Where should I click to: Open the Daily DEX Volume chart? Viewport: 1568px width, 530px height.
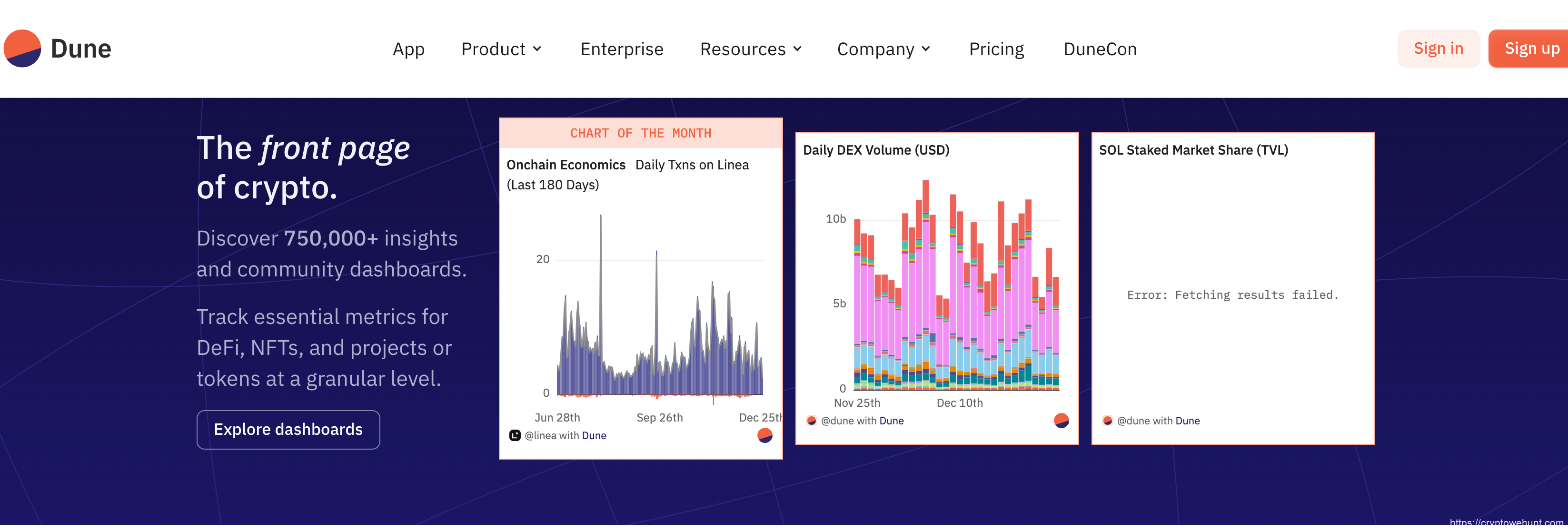875,150
